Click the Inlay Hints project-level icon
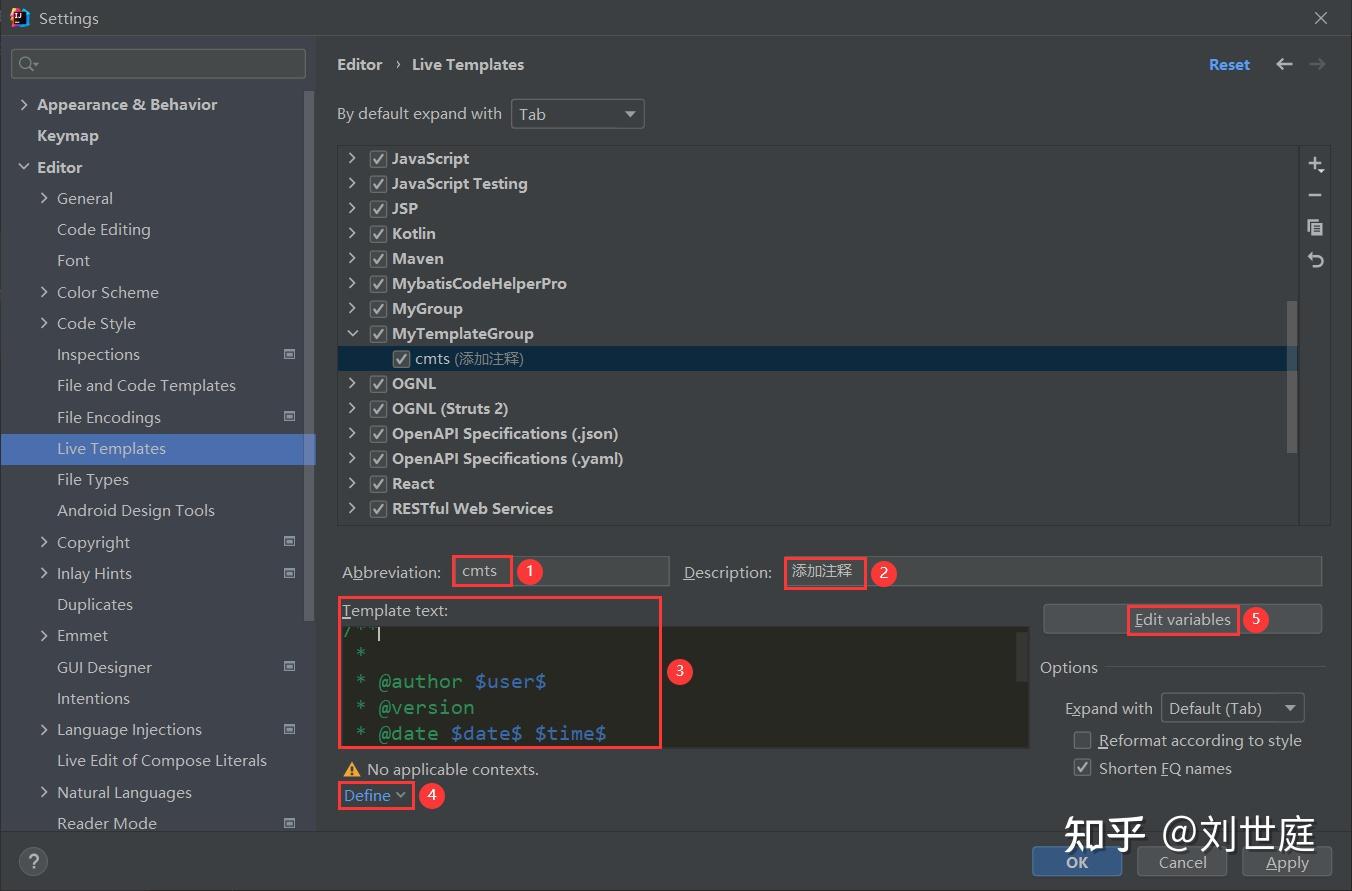The height and width of the screenshot is (891, 1352). (x=290, y=573)
